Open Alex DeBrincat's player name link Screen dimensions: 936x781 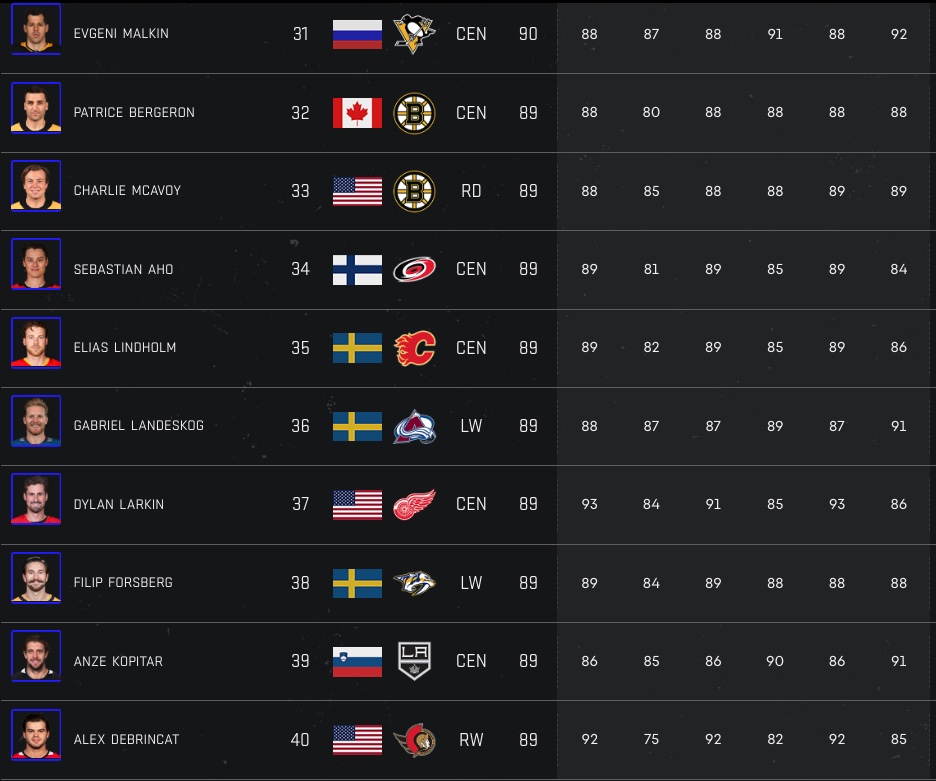(x=126, y=740)
